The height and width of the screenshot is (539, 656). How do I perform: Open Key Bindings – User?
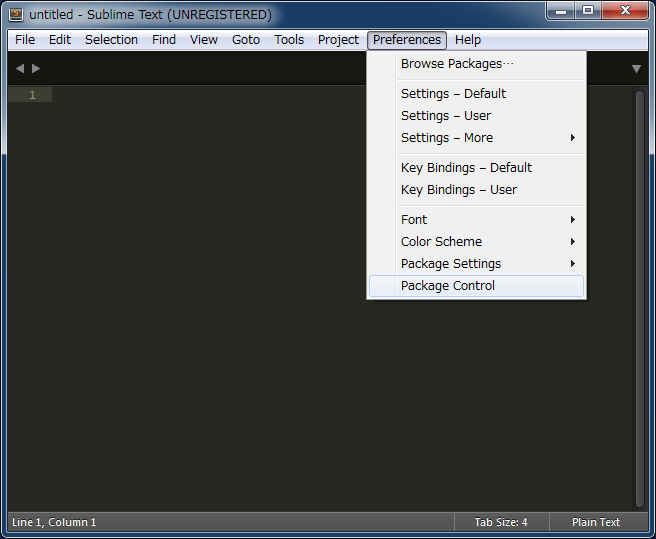476,190
